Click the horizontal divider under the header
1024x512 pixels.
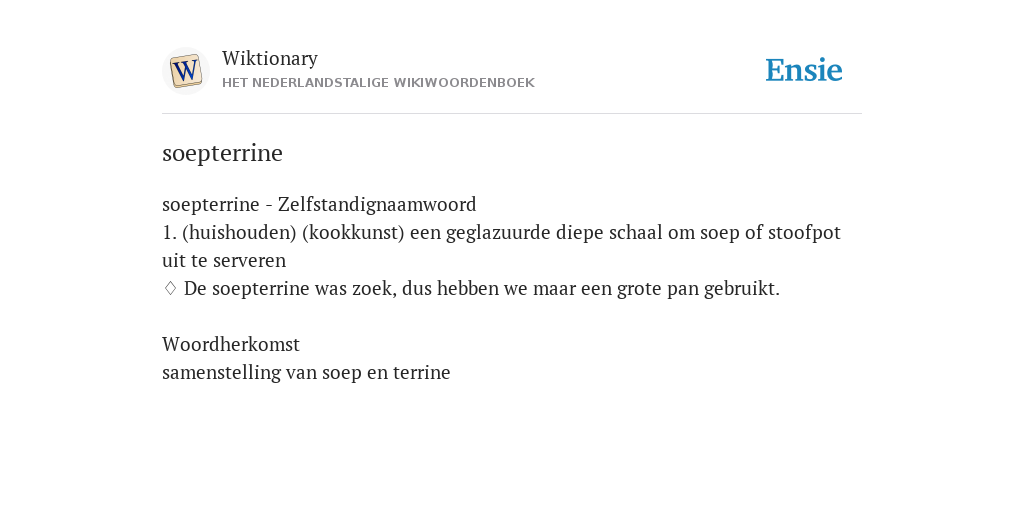(x=512, y=114)
